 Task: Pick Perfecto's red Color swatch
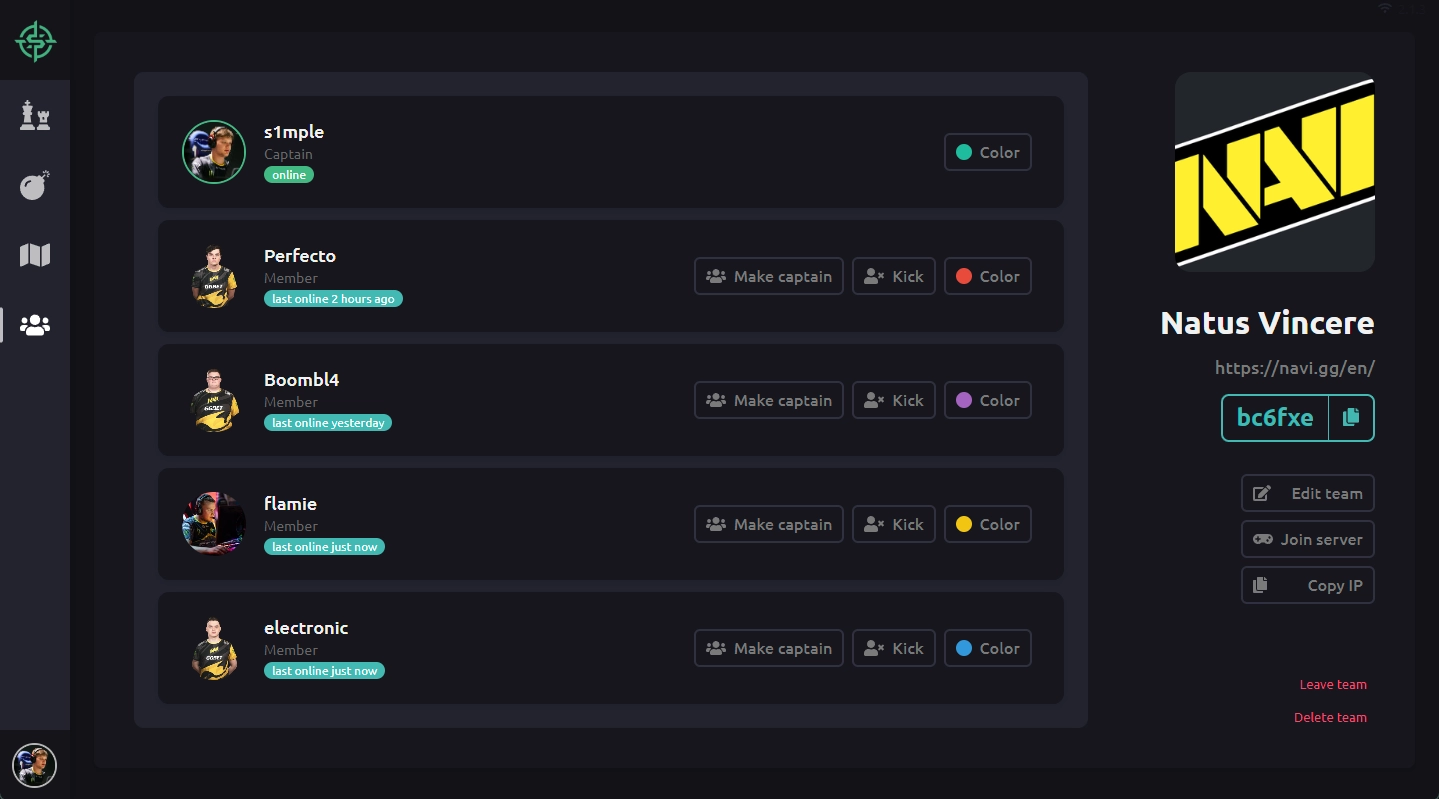pyautogui.click(x=987, y=276)
